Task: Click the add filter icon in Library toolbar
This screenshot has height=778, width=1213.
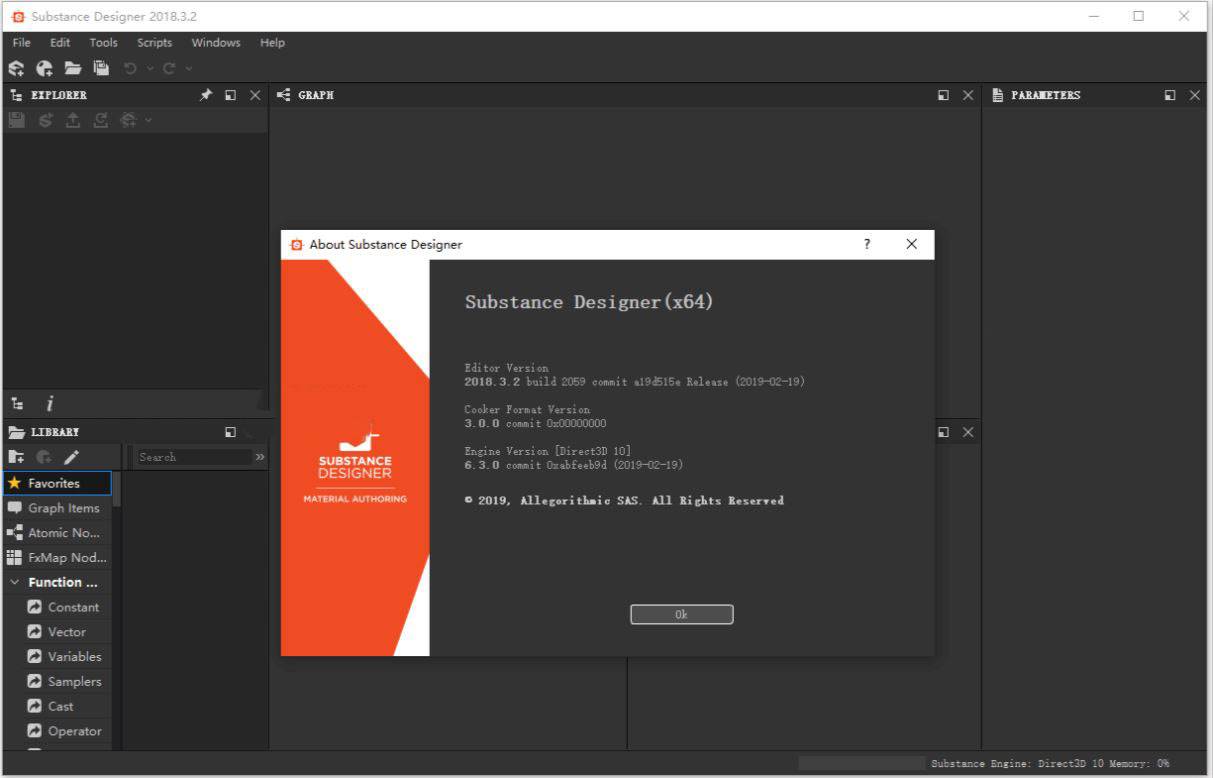Action: click(x=44, y=457)
